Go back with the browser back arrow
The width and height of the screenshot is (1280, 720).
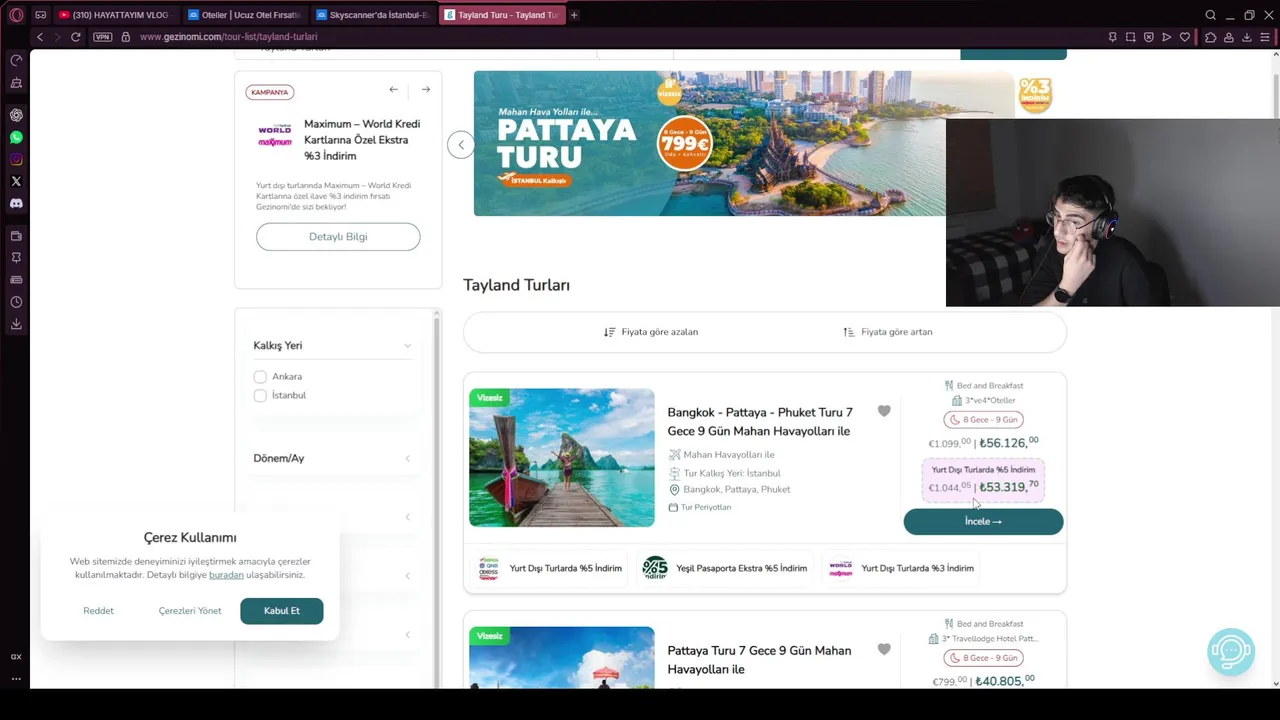[x=40, y=37]
